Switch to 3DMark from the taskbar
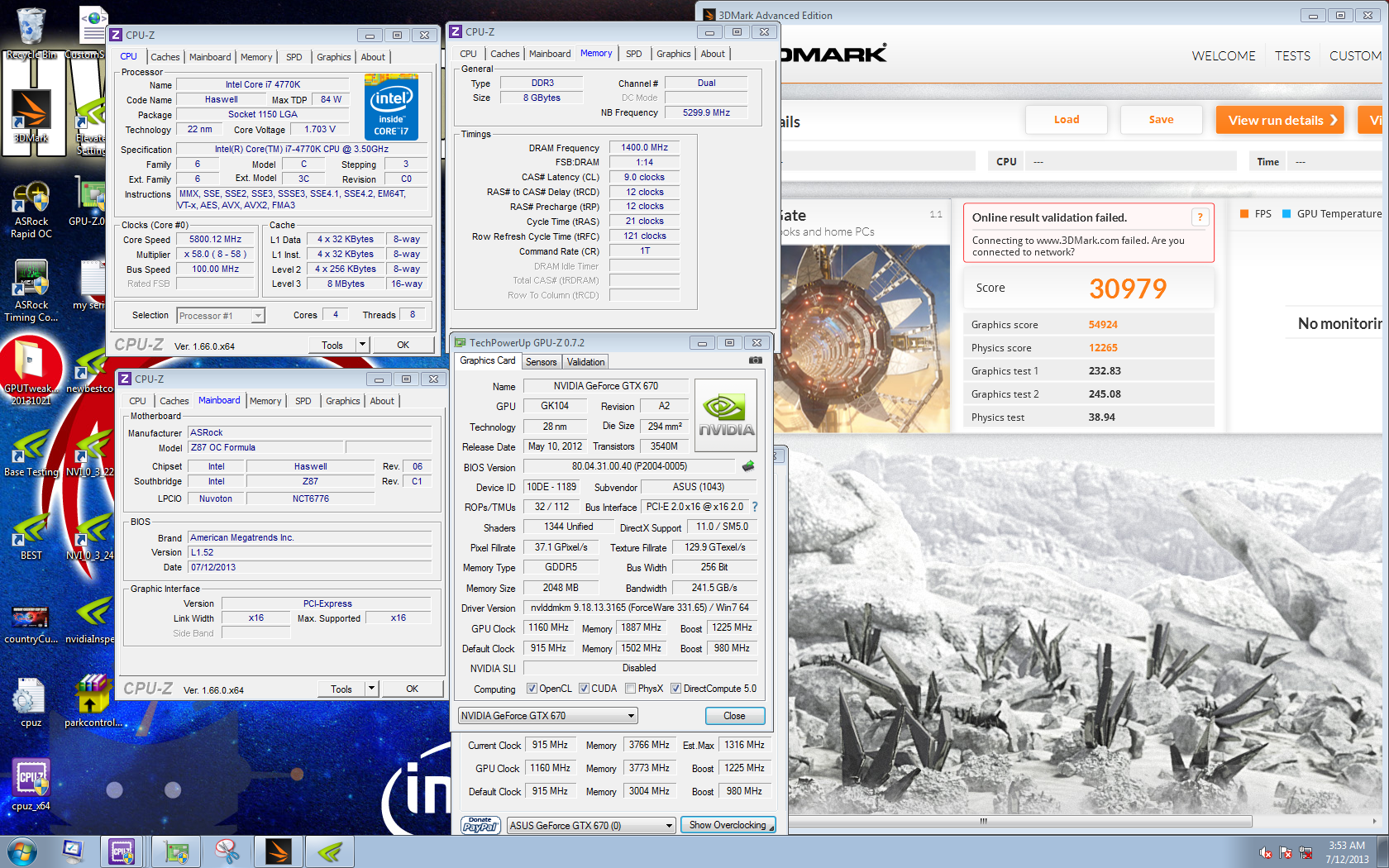This screenshot has height=868, width=1389. (x=278, y=851)
